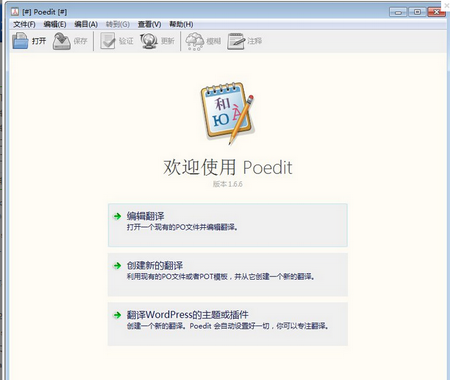Click the green arrow beside 翻译WordPress的主题或插件
Image resolution: width=450 pixels, height=380 pixels.
(117, 315)
